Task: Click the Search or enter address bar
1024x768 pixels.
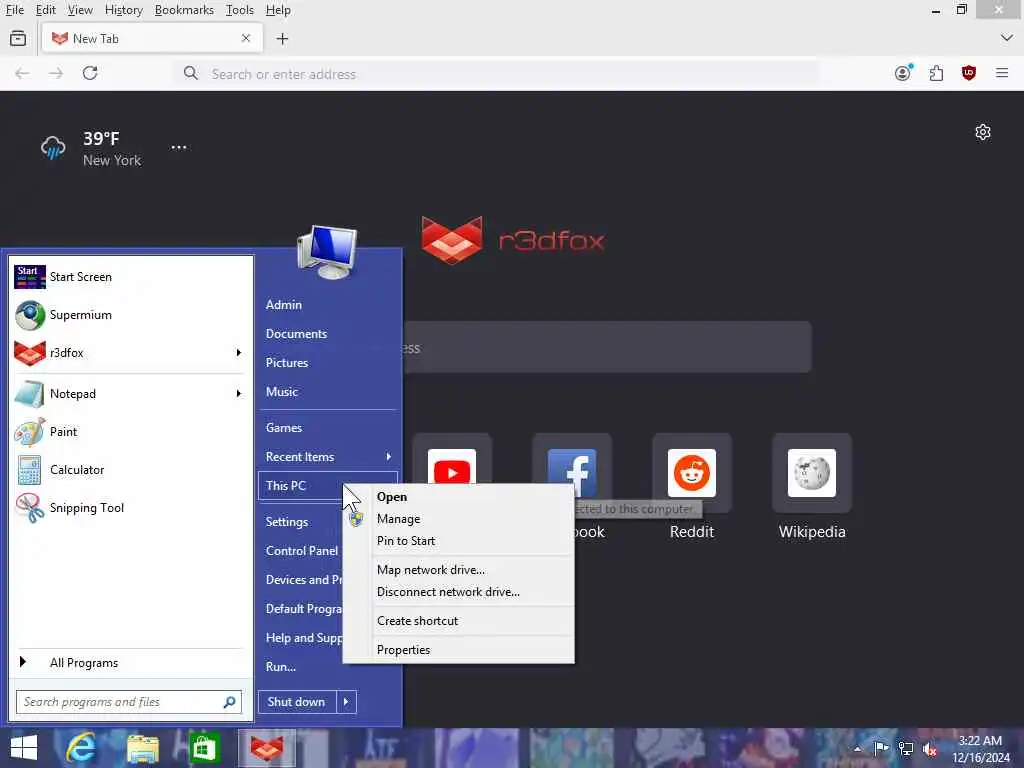Action: 498,74
